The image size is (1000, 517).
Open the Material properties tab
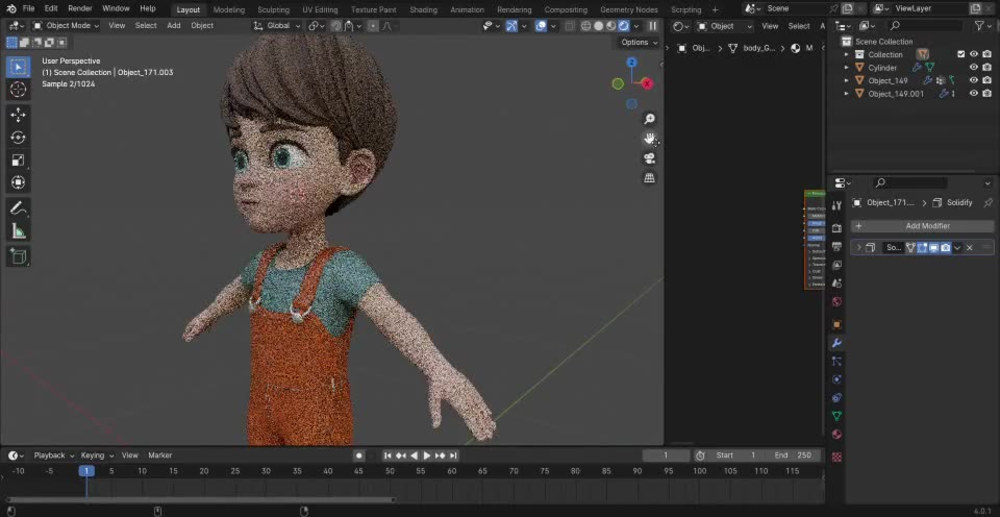837,434
